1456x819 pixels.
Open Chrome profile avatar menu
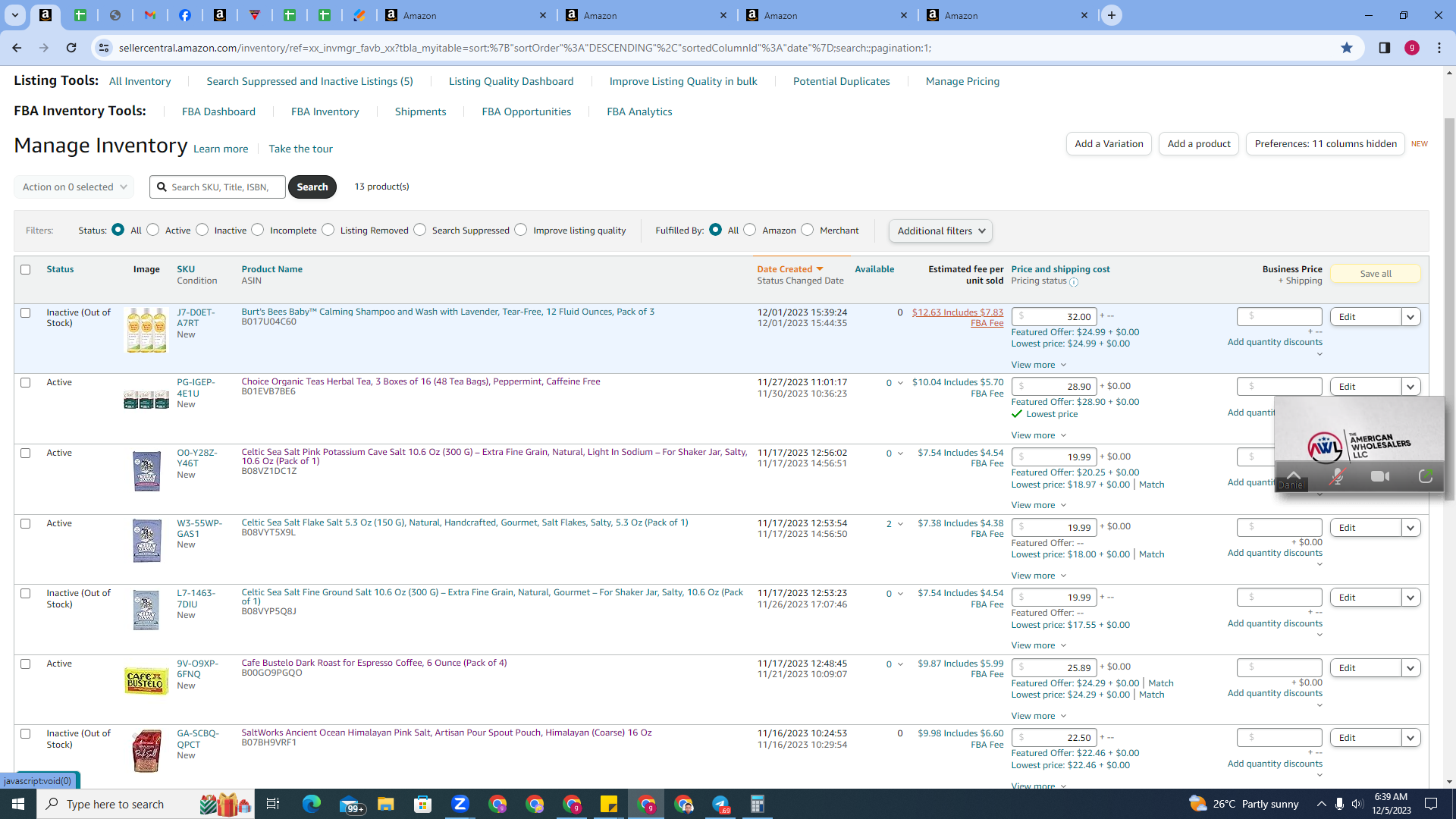(1411, 48)
